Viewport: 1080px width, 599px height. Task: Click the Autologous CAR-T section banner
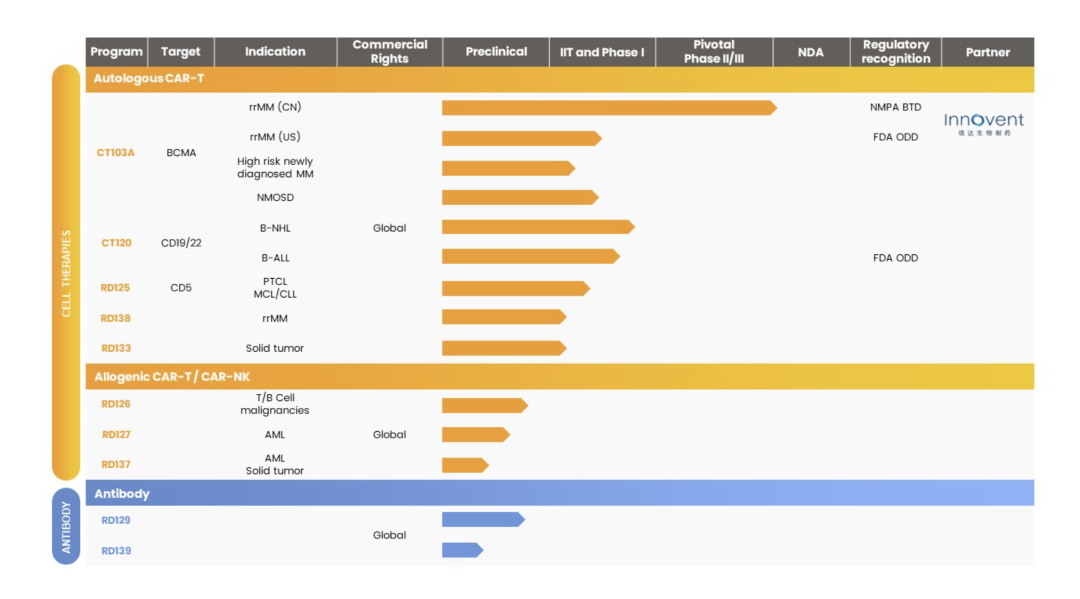point(560,78)
